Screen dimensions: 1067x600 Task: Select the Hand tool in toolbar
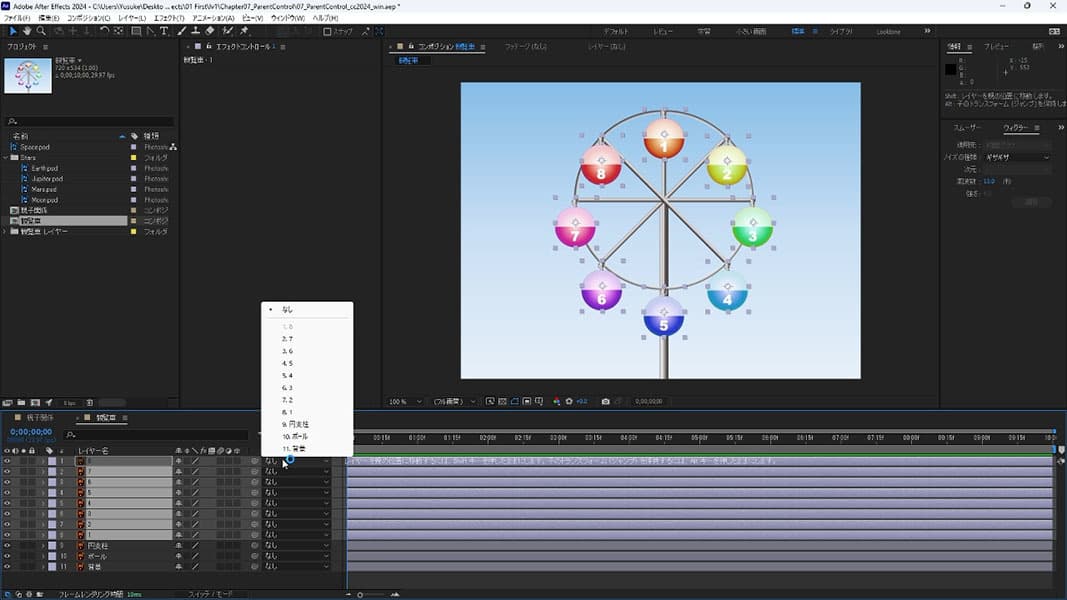click(x=27, y=31)
